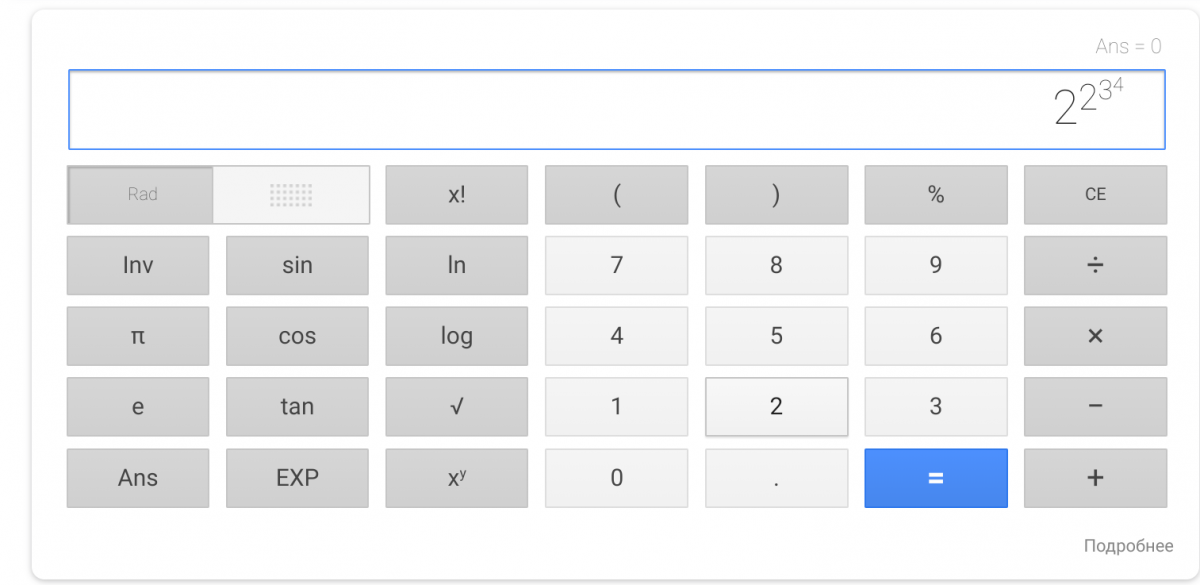1200x585 pixels.
Task: Click the calculator expression display field
Action: point(616,110)
